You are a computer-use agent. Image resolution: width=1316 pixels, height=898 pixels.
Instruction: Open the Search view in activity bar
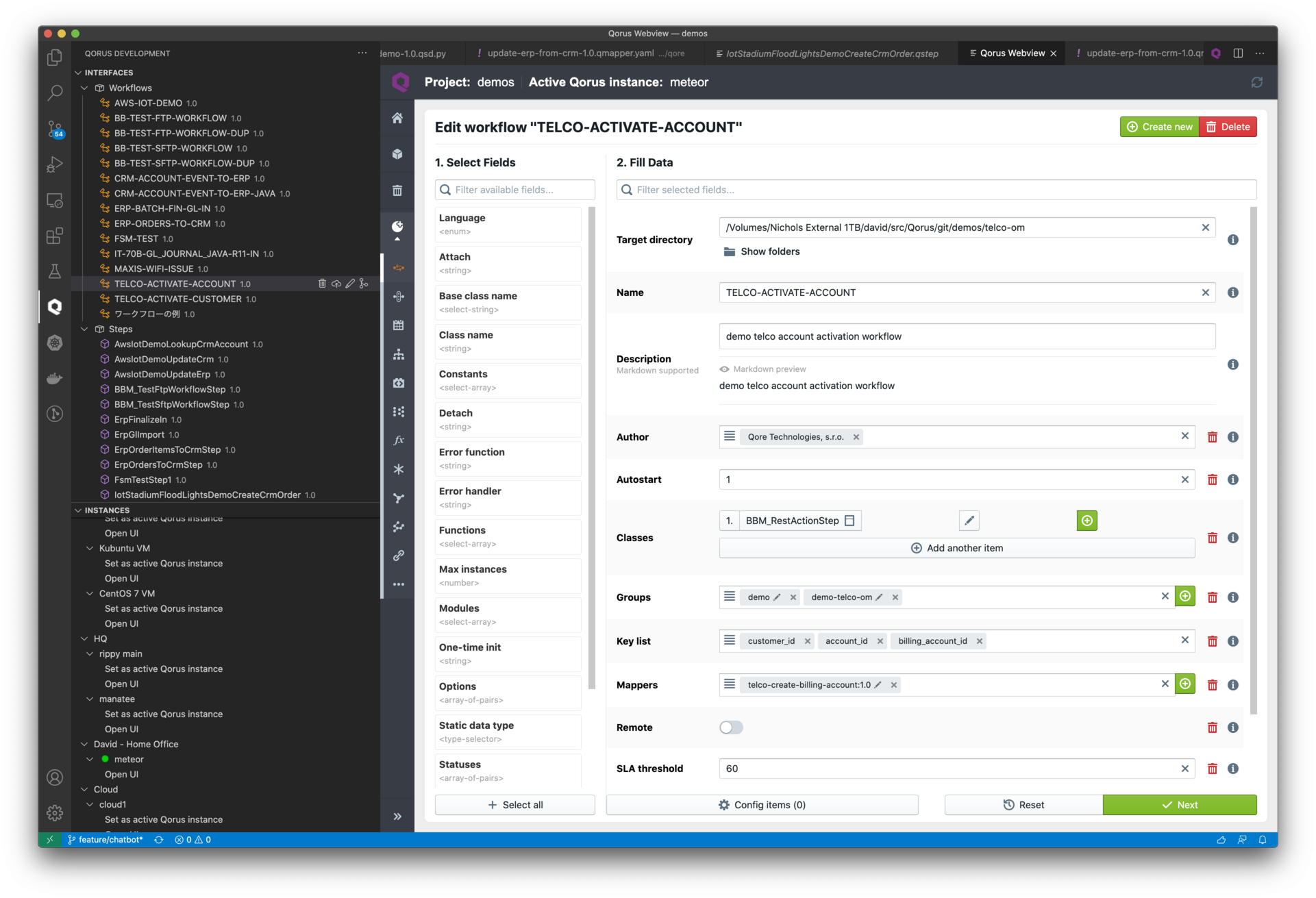click(55, 92)
